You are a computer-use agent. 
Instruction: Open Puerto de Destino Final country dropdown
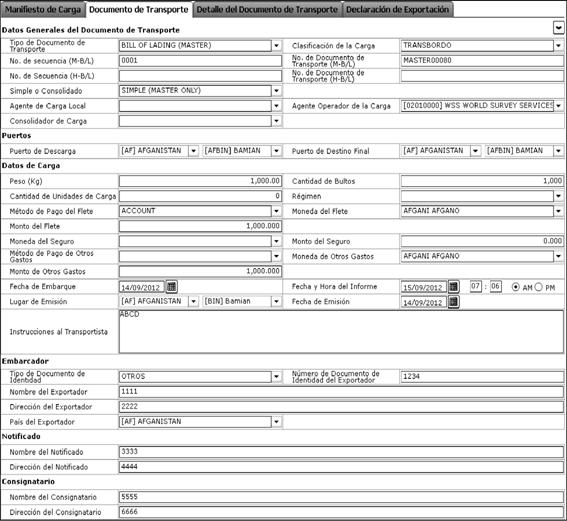pyautogui.click(x=476, y=151)
